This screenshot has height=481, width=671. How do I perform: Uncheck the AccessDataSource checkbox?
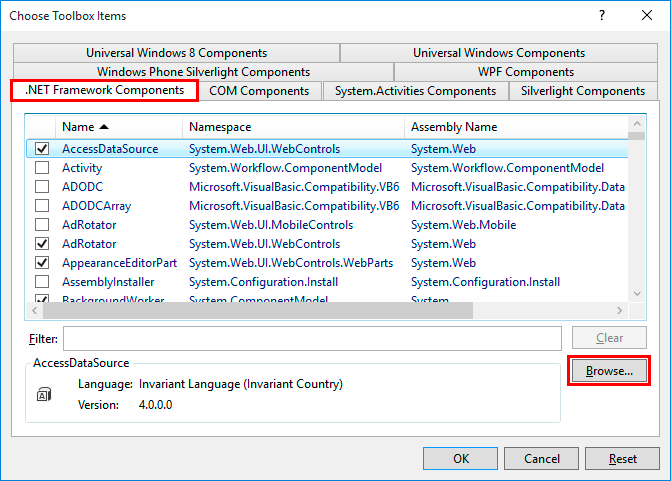pos(42,148)
